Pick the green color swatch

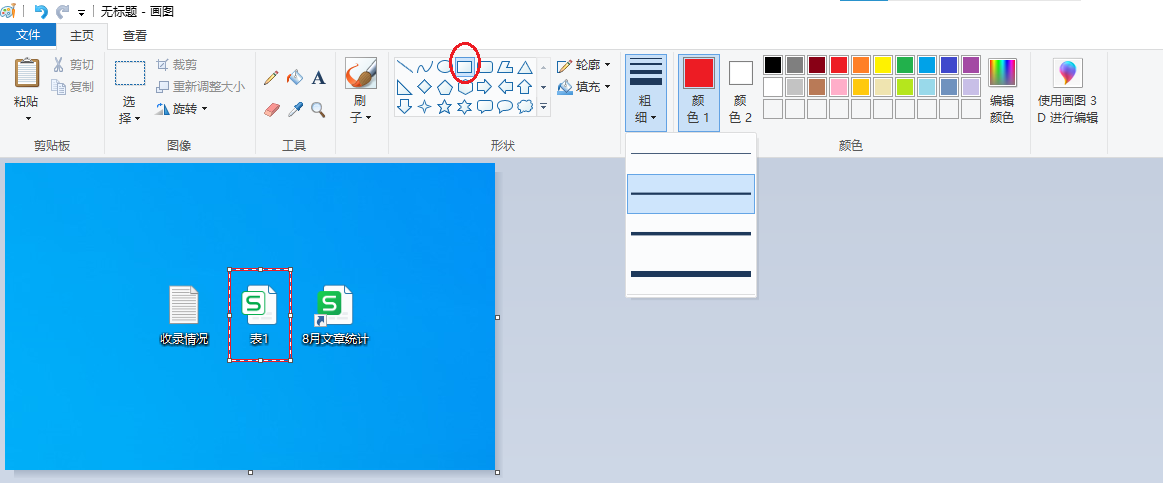click(x=905, y=65)
